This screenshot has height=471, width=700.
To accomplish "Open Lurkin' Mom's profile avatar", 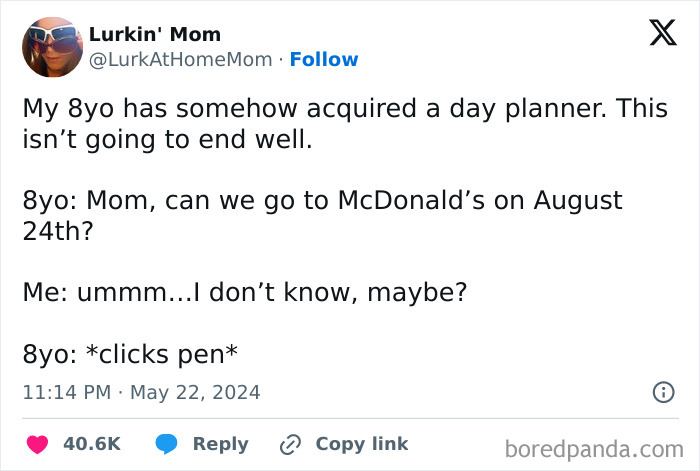I will tap(51, 46).
